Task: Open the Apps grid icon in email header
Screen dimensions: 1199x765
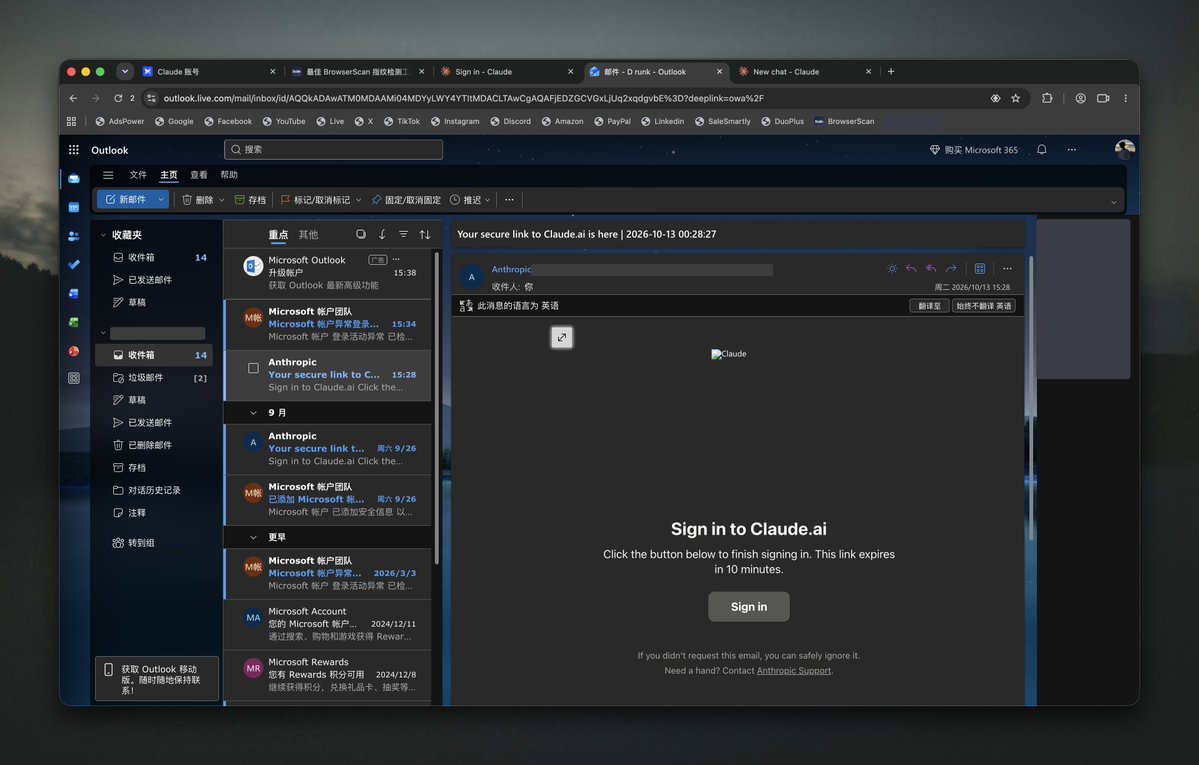Action: point(980,269)
